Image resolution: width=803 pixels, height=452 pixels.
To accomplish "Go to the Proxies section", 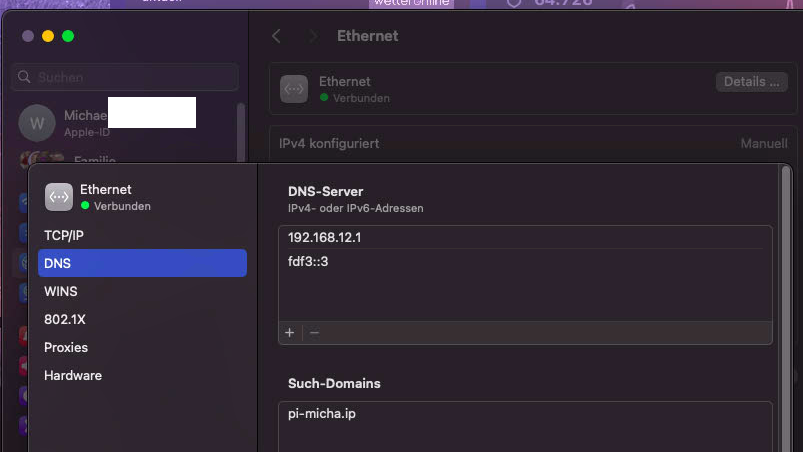I will (66, 347).
